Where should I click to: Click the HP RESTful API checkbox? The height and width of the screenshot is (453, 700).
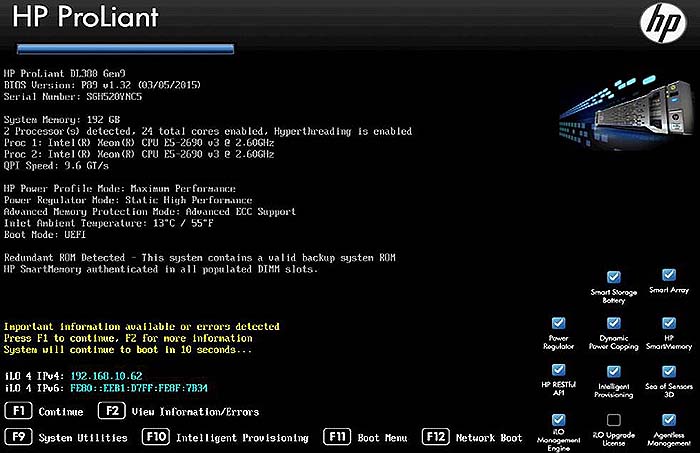(x=558, y=370)
